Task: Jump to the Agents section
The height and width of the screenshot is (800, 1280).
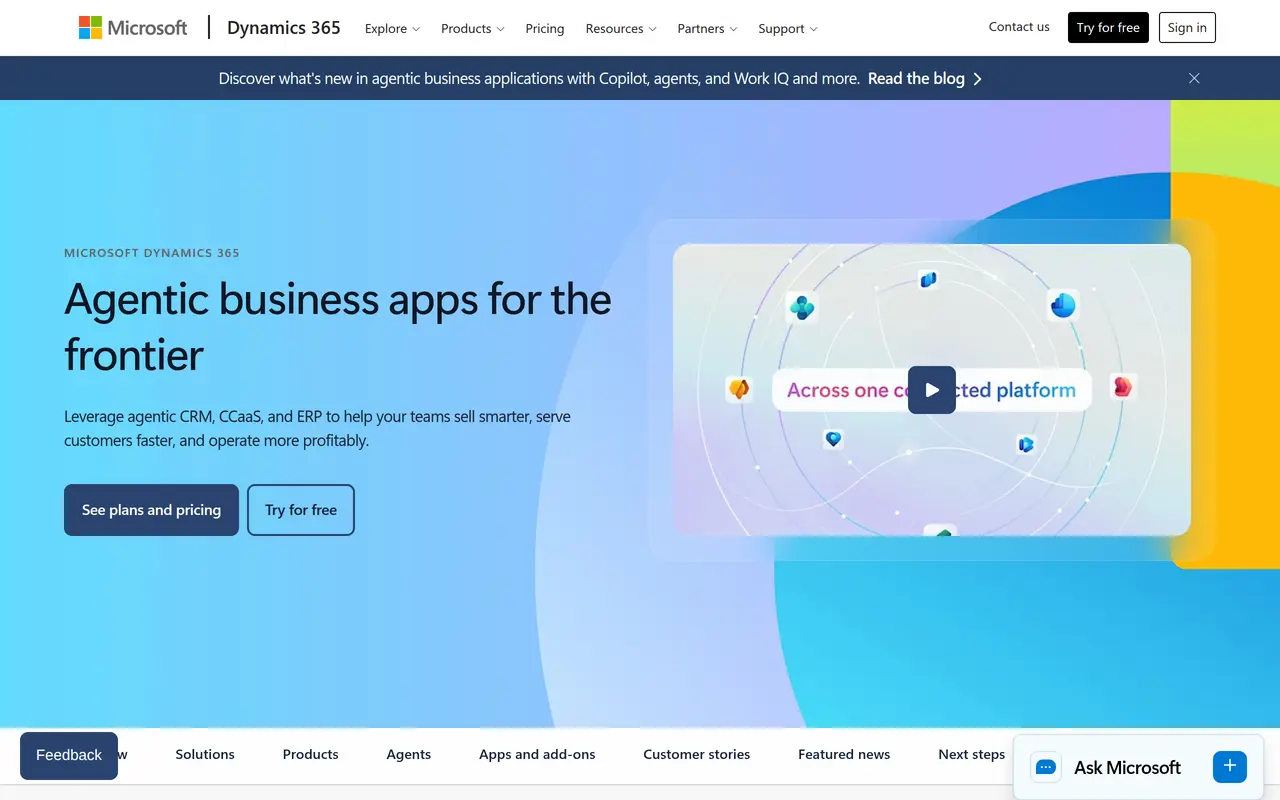Action: coord(409,754)
